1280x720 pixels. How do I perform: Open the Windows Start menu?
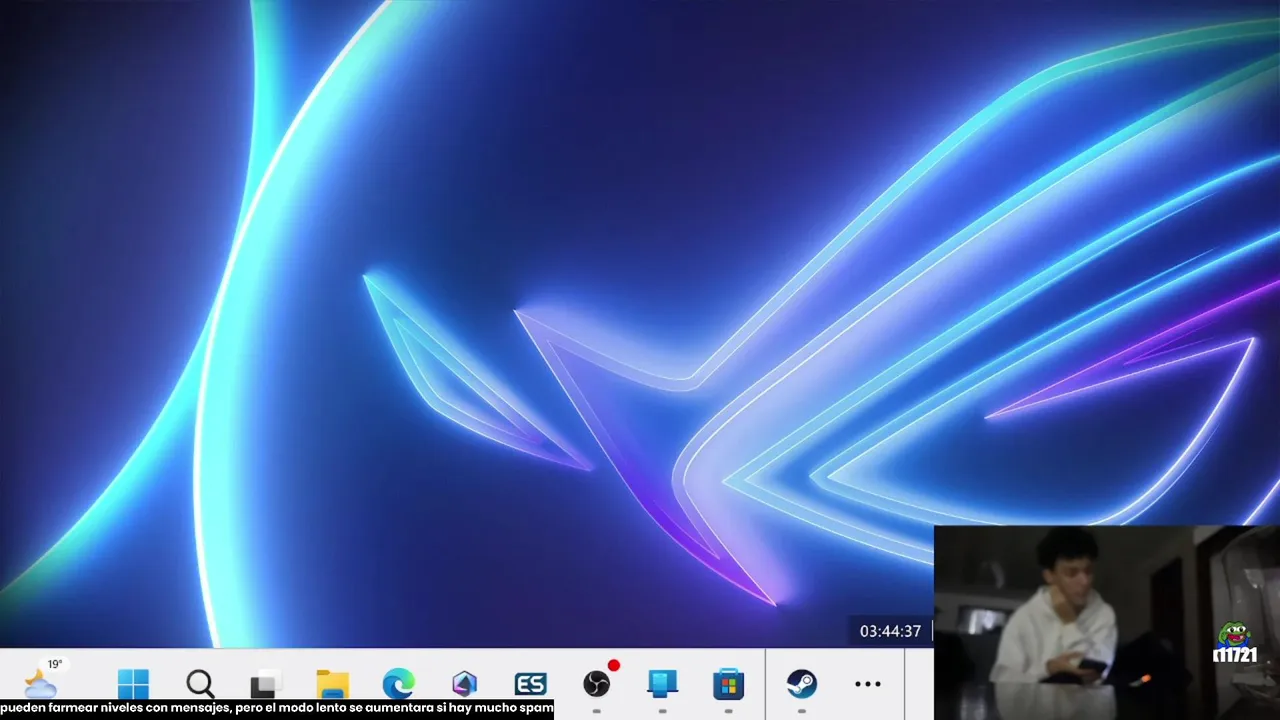tap(133, 684)
